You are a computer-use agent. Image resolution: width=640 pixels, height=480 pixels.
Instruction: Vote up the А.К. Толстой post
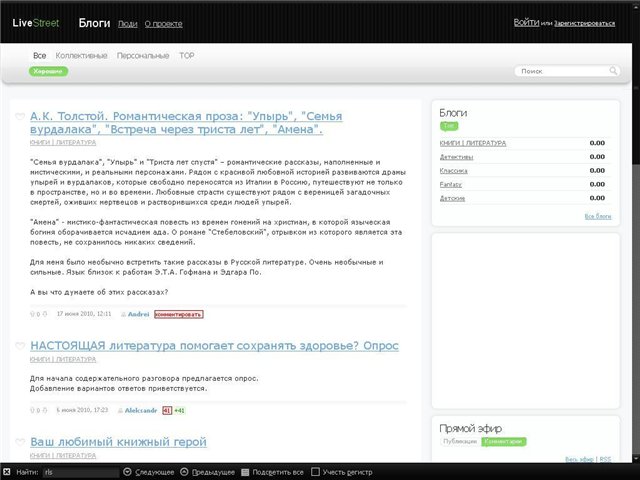pyautogui.click(x=33, y=314)
